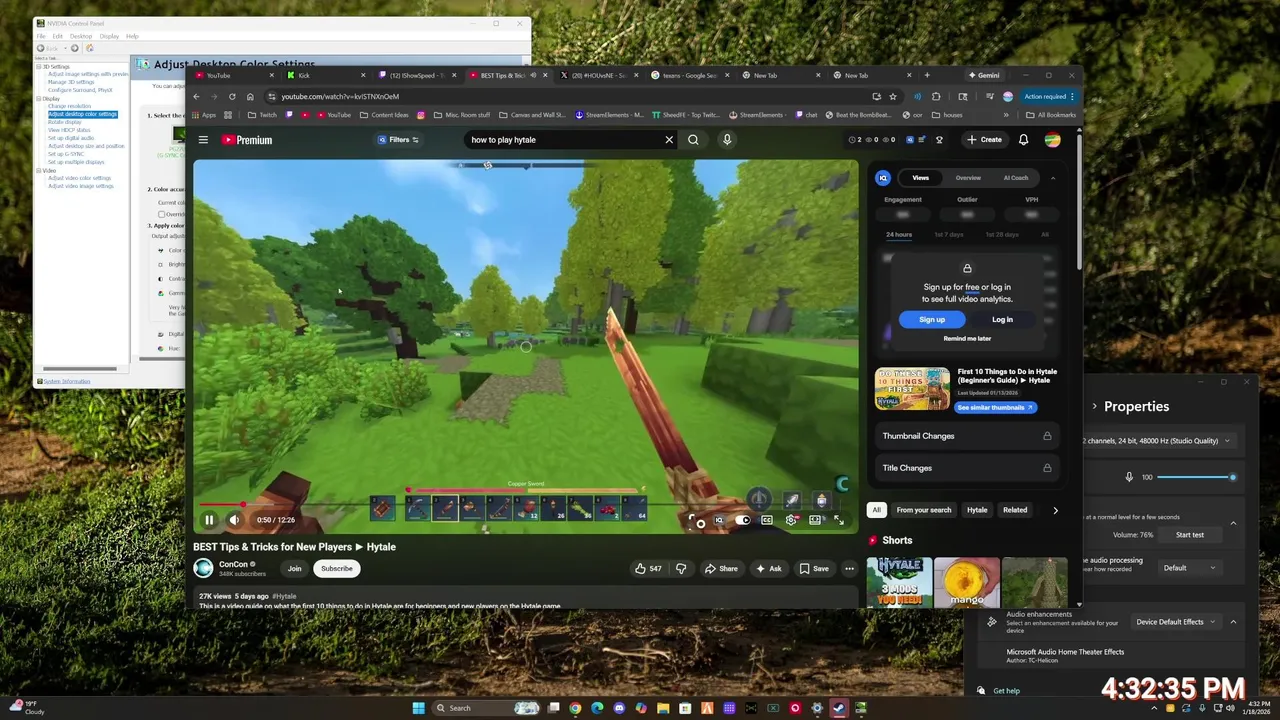
Task: Toggle the autoplay switch in player
Action: point(743,520)
